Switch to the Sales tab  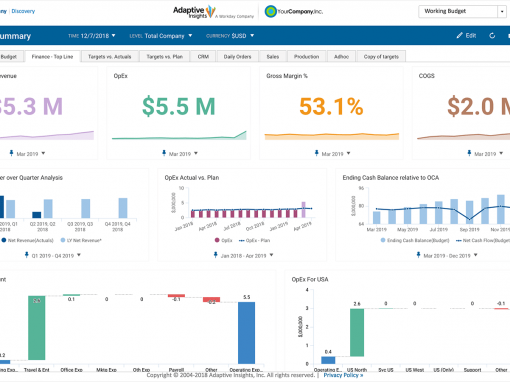coord(273,57)
